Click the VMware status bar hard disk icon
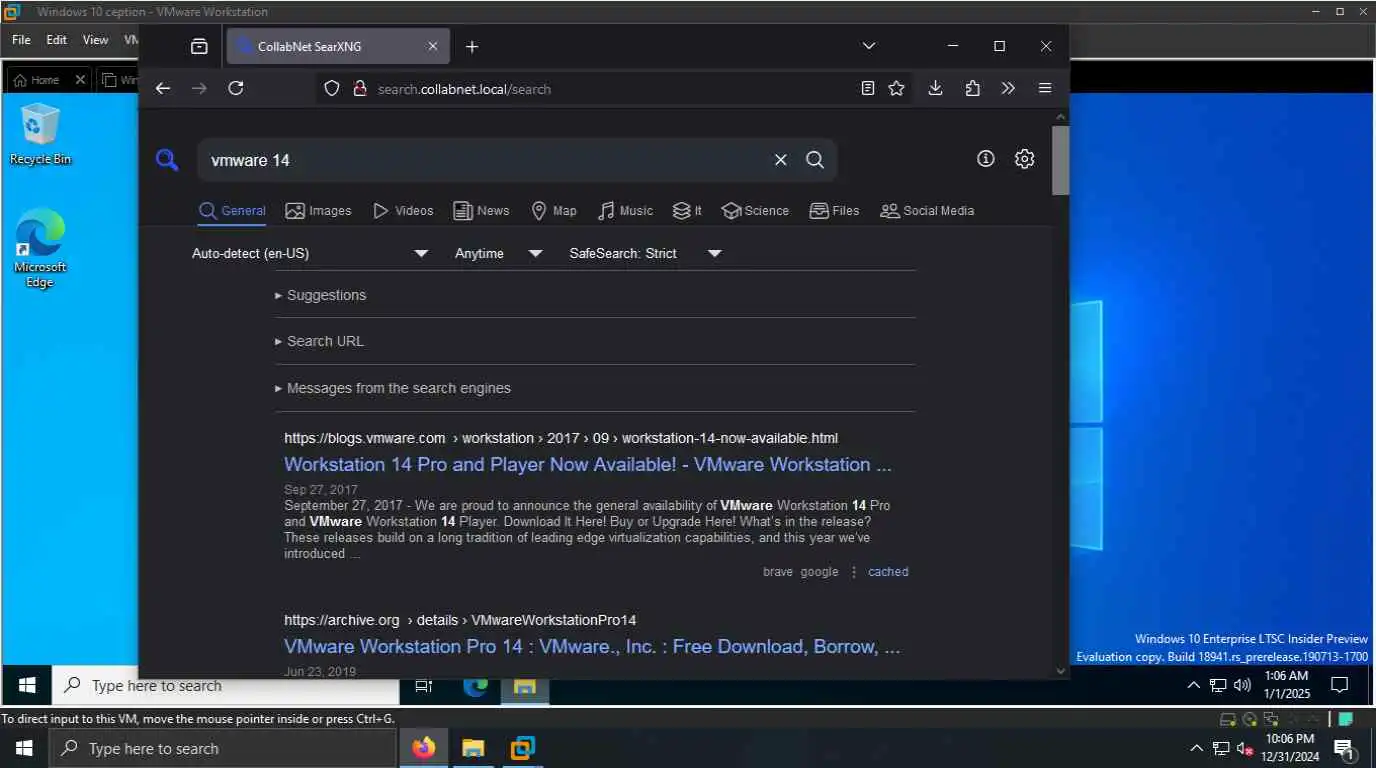Image resolution: width=1376 pixels, height=768 pixels. click(x=1228, y=719)
